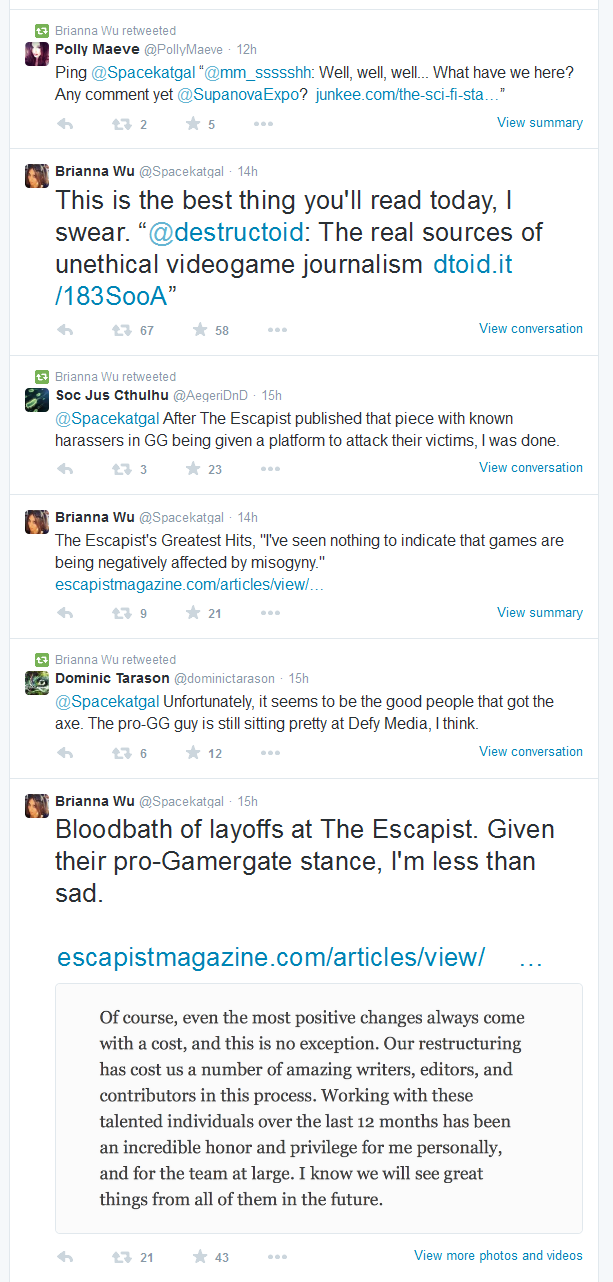
Task: Retweet Dominic Tarason's tweet
Action: coord(121,753)
